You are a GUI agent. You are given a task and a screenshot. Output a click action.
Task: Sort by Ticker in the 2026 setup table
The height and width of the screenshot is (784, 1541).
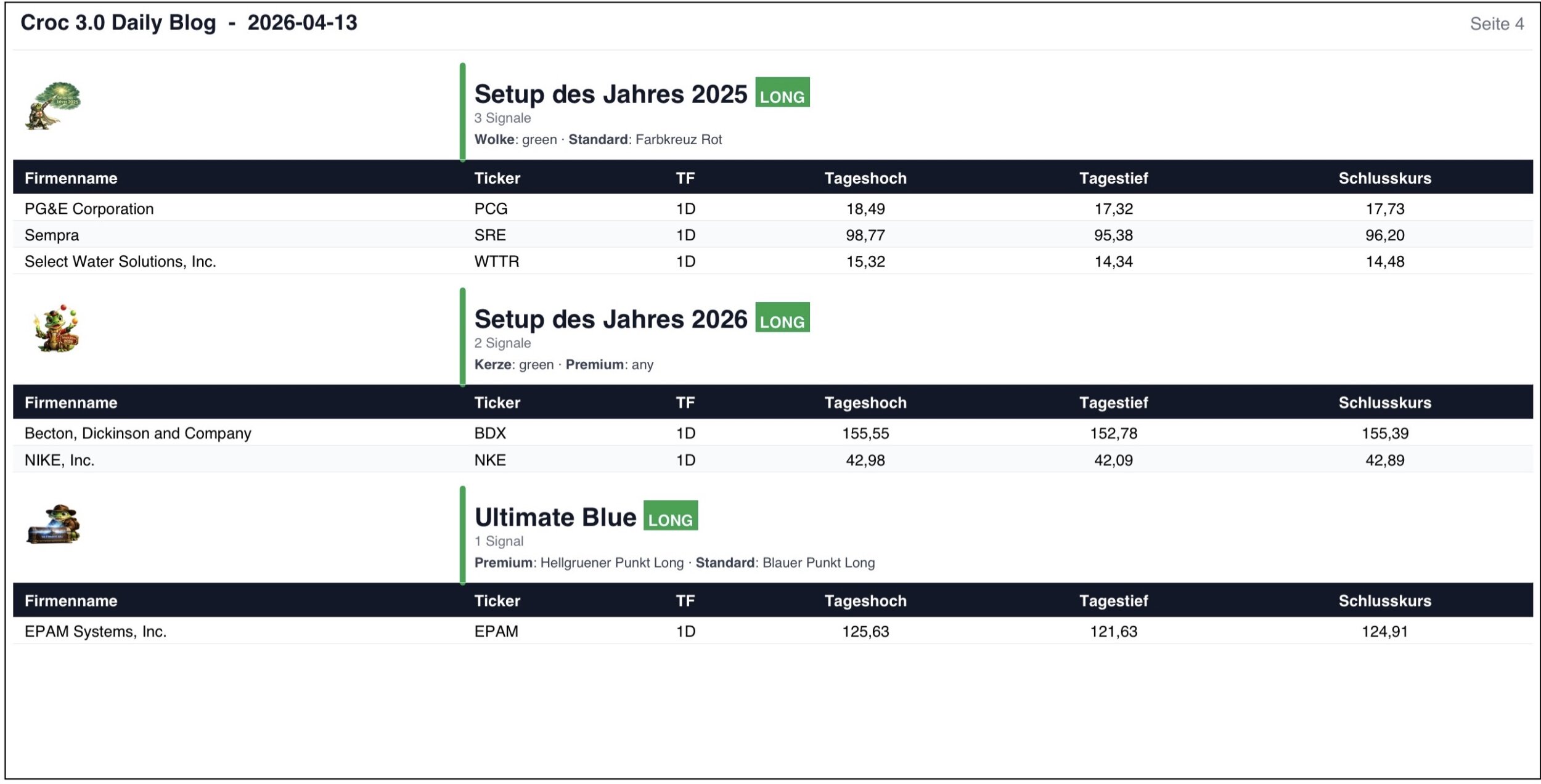(497, 402)
